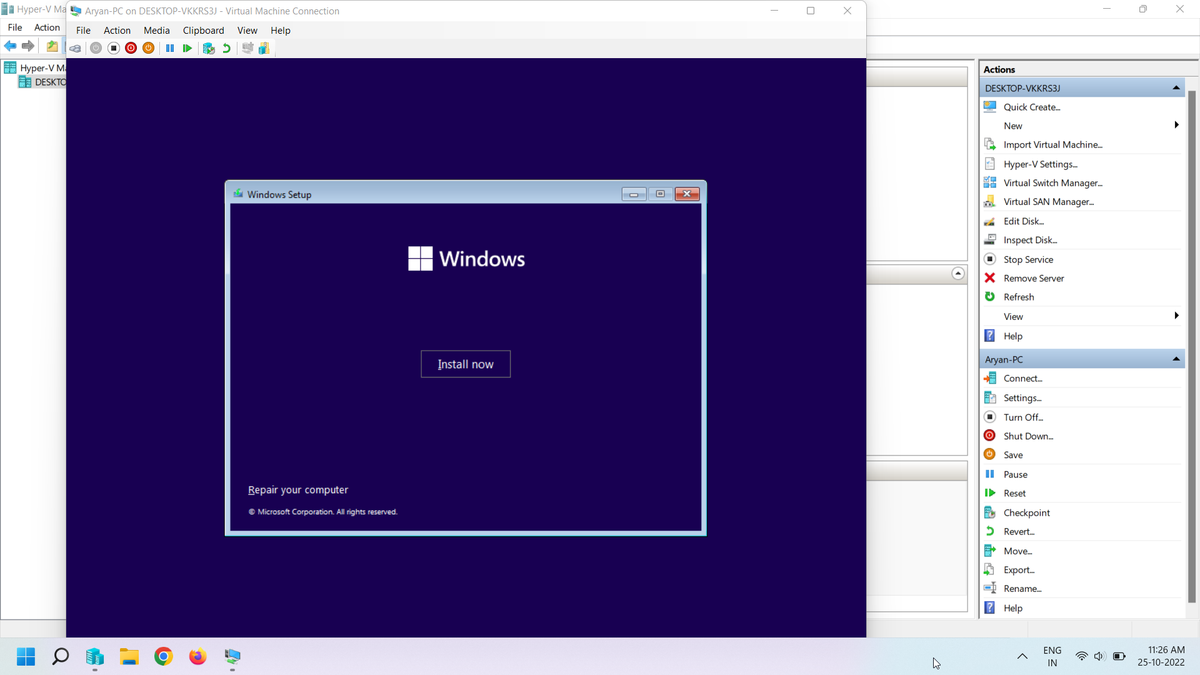Click the Share icon at toolbar end
The height and width of the screenshot is (675, 1200).
point(264,48)
